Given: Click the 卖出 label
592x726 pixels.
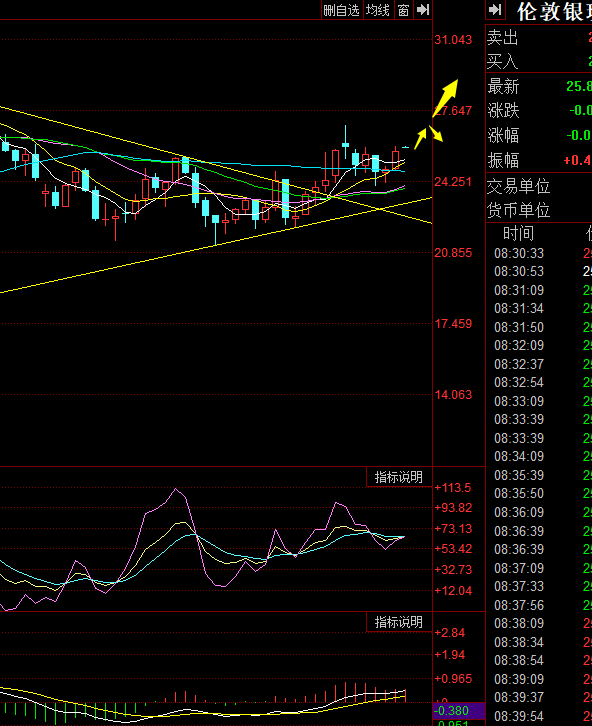Looking at the screenshot, I should 502,38.
